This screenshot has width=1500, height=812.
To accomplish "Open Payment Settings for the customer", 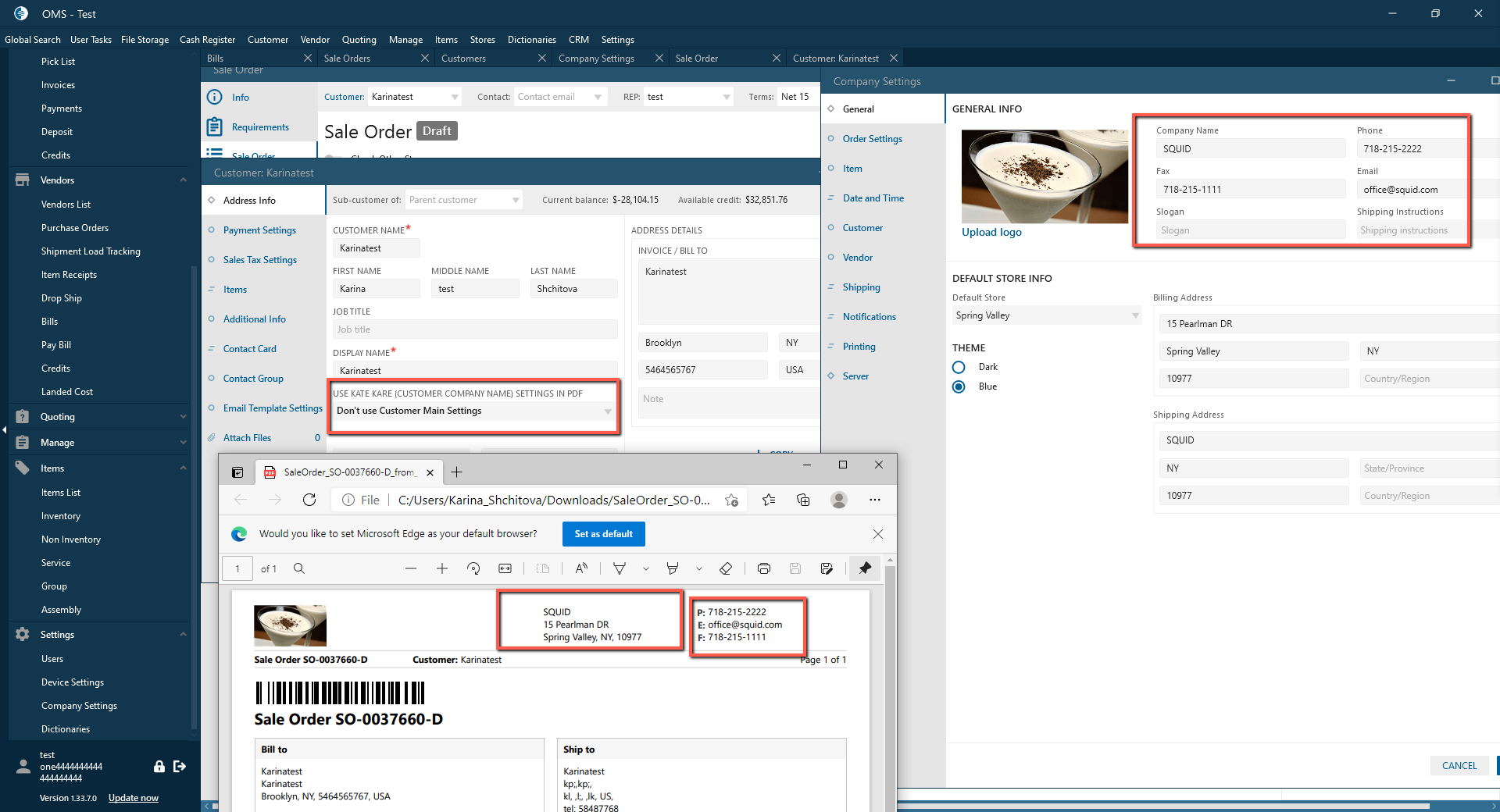I will pos(259,230).
